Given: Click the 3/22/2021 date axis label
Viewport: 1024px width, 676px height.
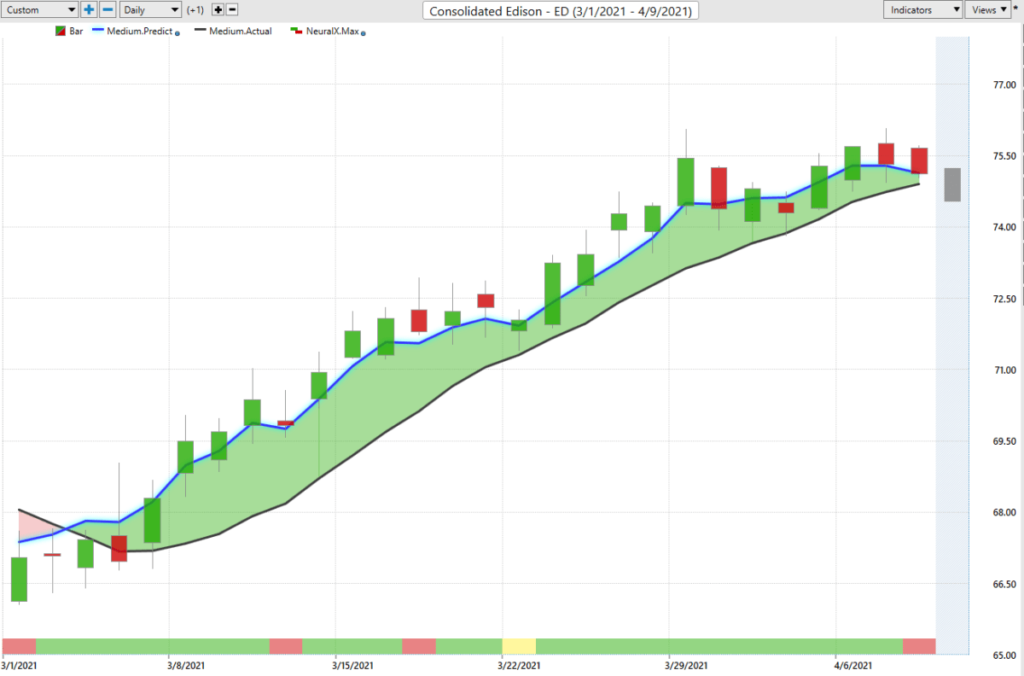Looking at the screenshot, I should 519,666.
